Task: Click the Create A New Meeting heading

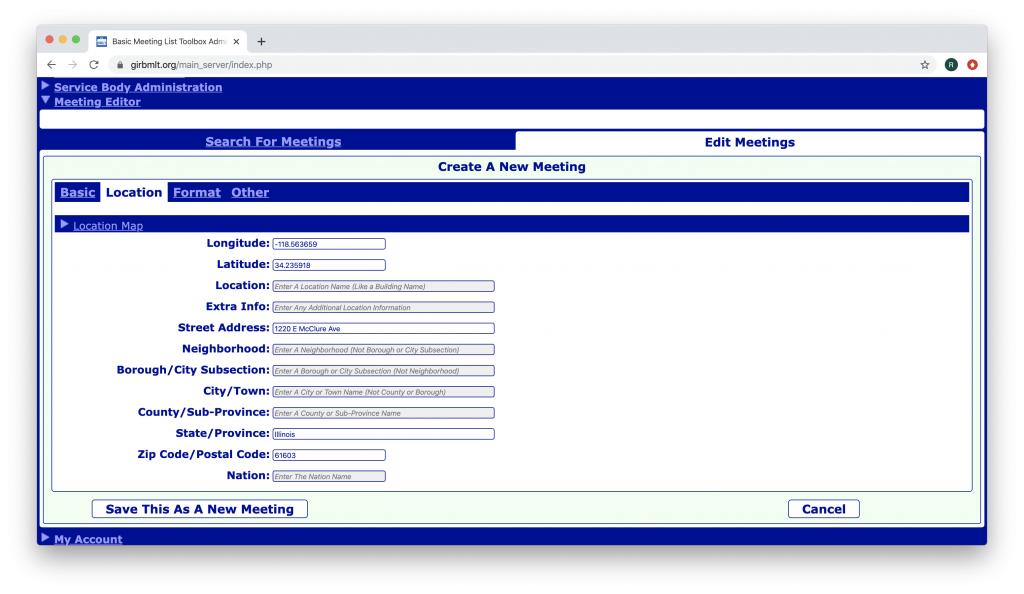Action: 511,166
